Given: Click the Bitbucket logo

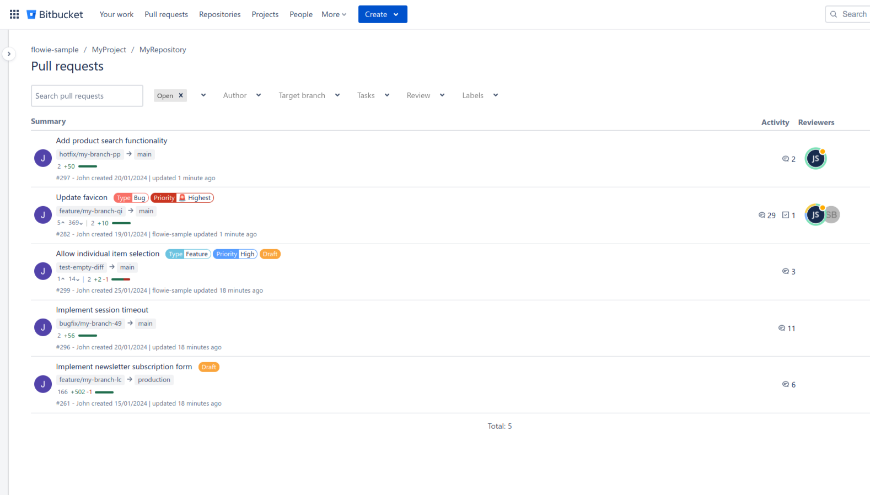Looking at the screenshot, I should point(55,14).
